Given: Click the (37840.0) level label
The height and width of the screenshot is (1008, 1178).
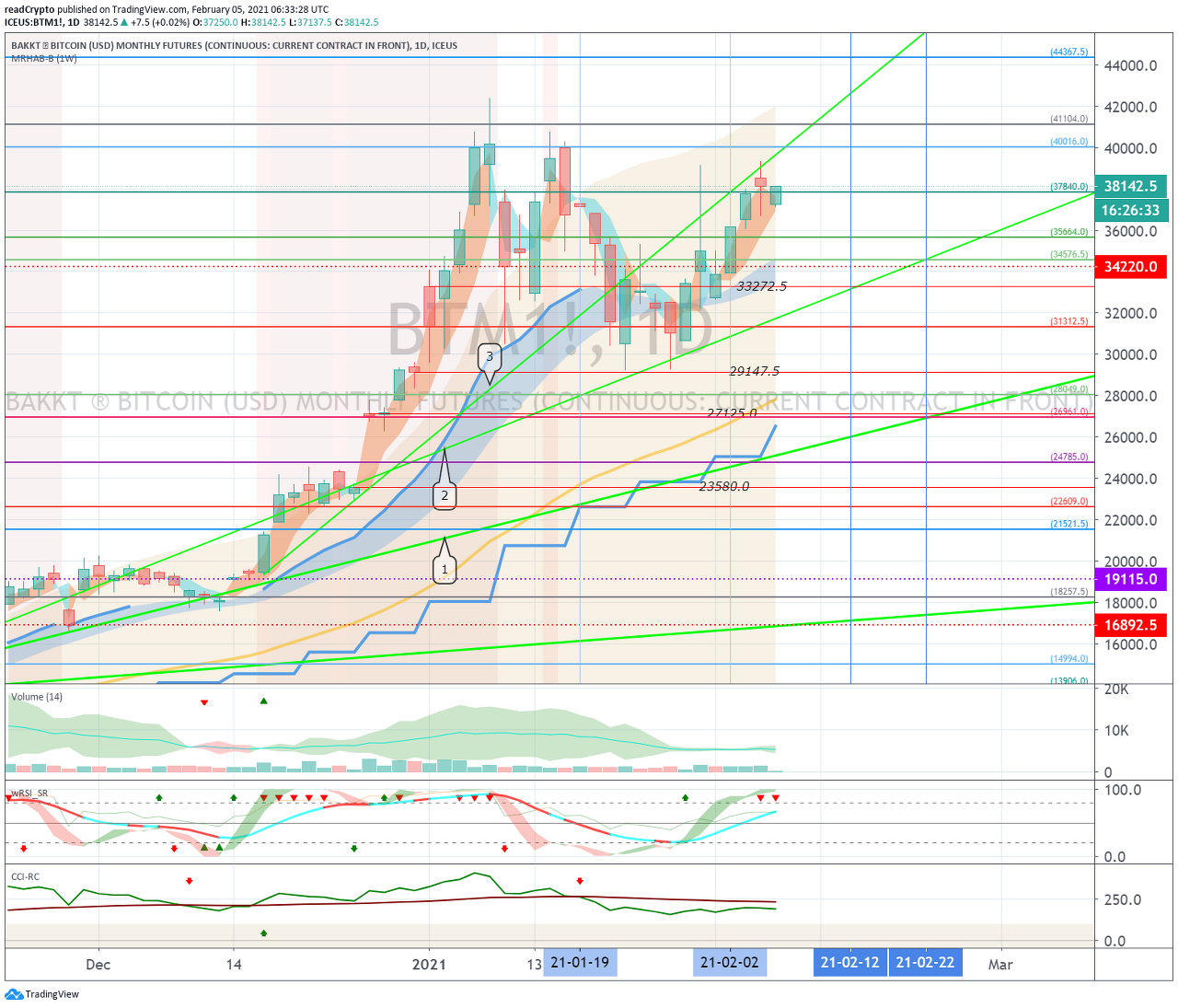Looking at the screenshot, I should click(x=1069, y=187).
